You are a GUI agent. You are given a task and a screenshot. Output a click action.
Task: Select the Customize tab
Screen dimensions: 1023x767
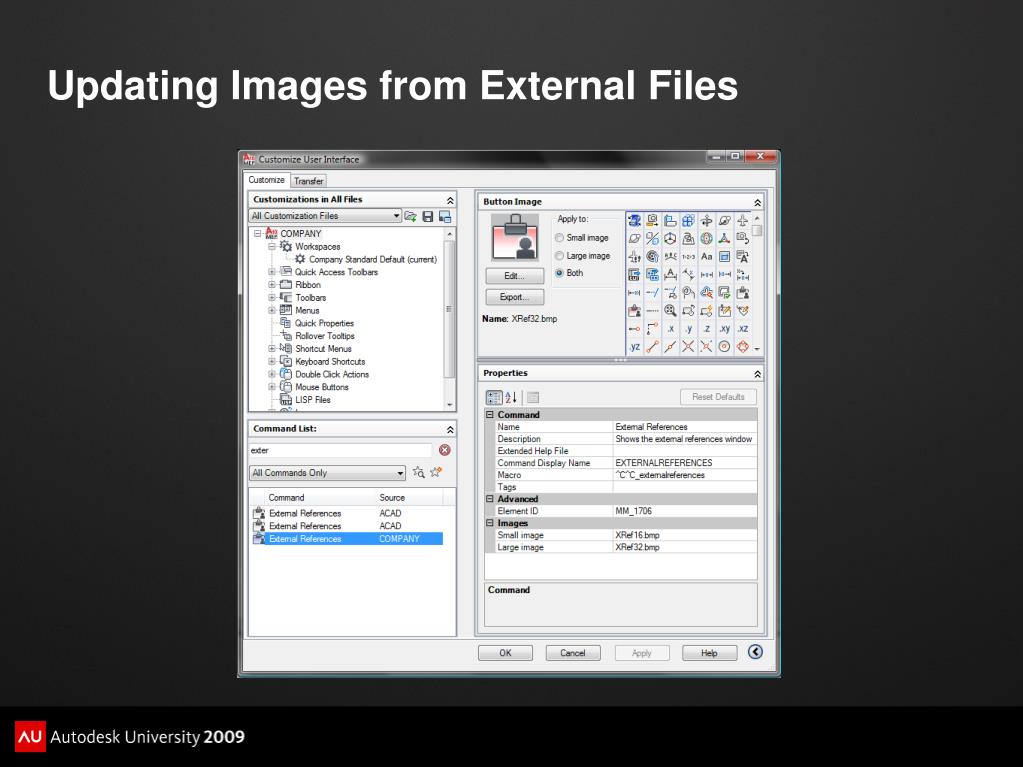[x=267, y=180]
